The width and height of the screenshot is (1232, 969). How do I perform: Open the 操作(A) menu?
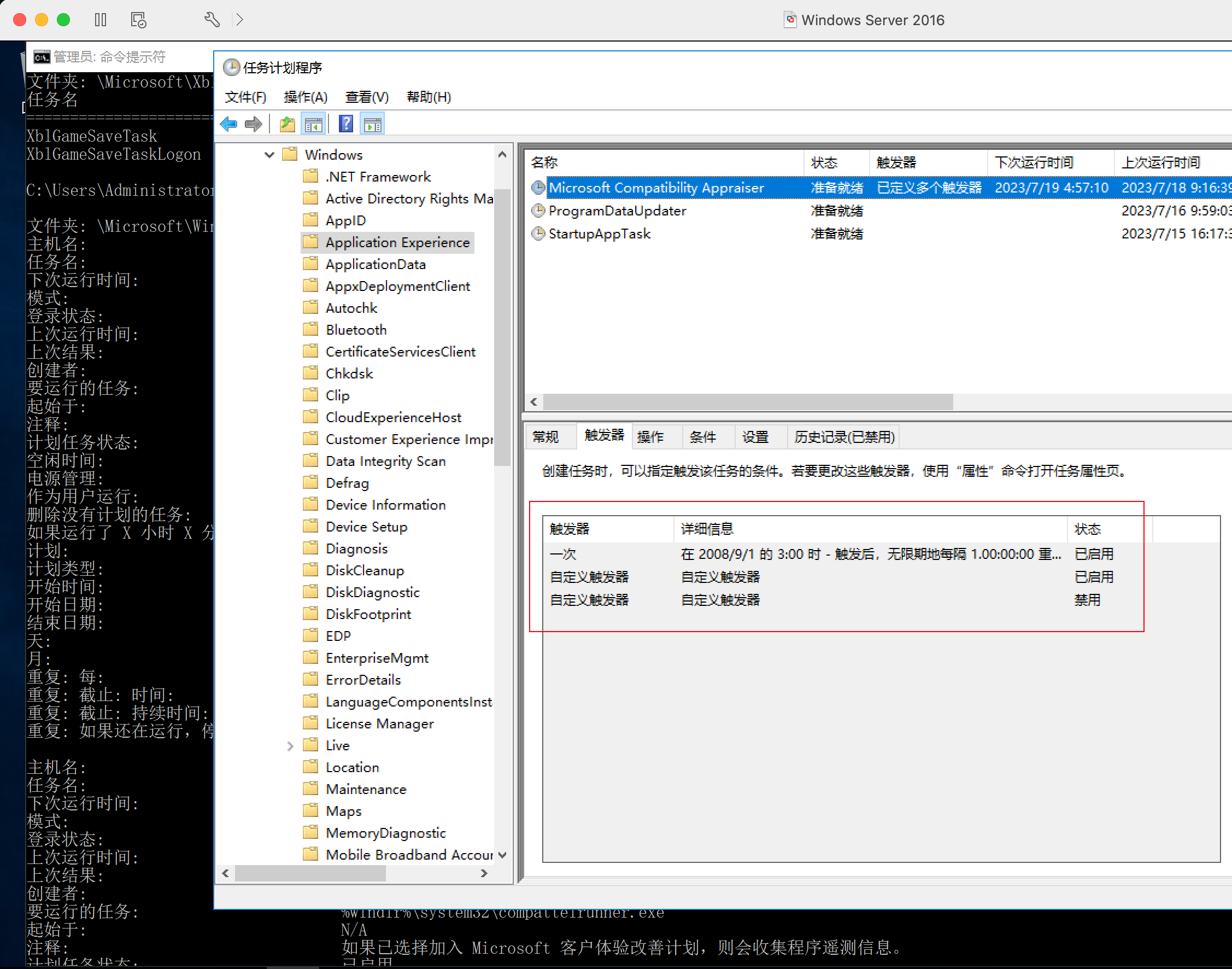(305, 97)
